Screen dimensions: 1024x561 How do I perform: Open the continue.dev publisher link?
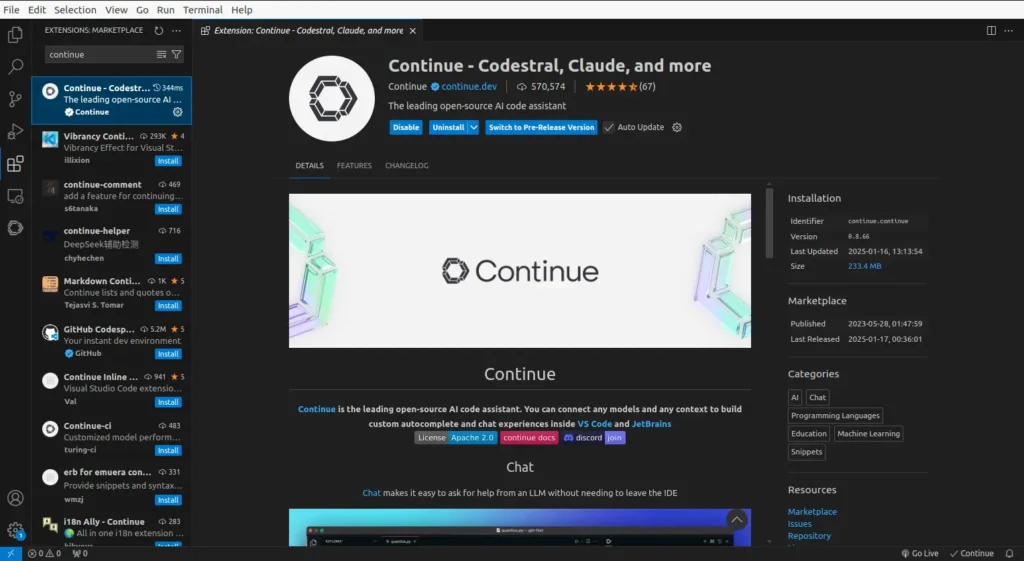pos(469,87)
